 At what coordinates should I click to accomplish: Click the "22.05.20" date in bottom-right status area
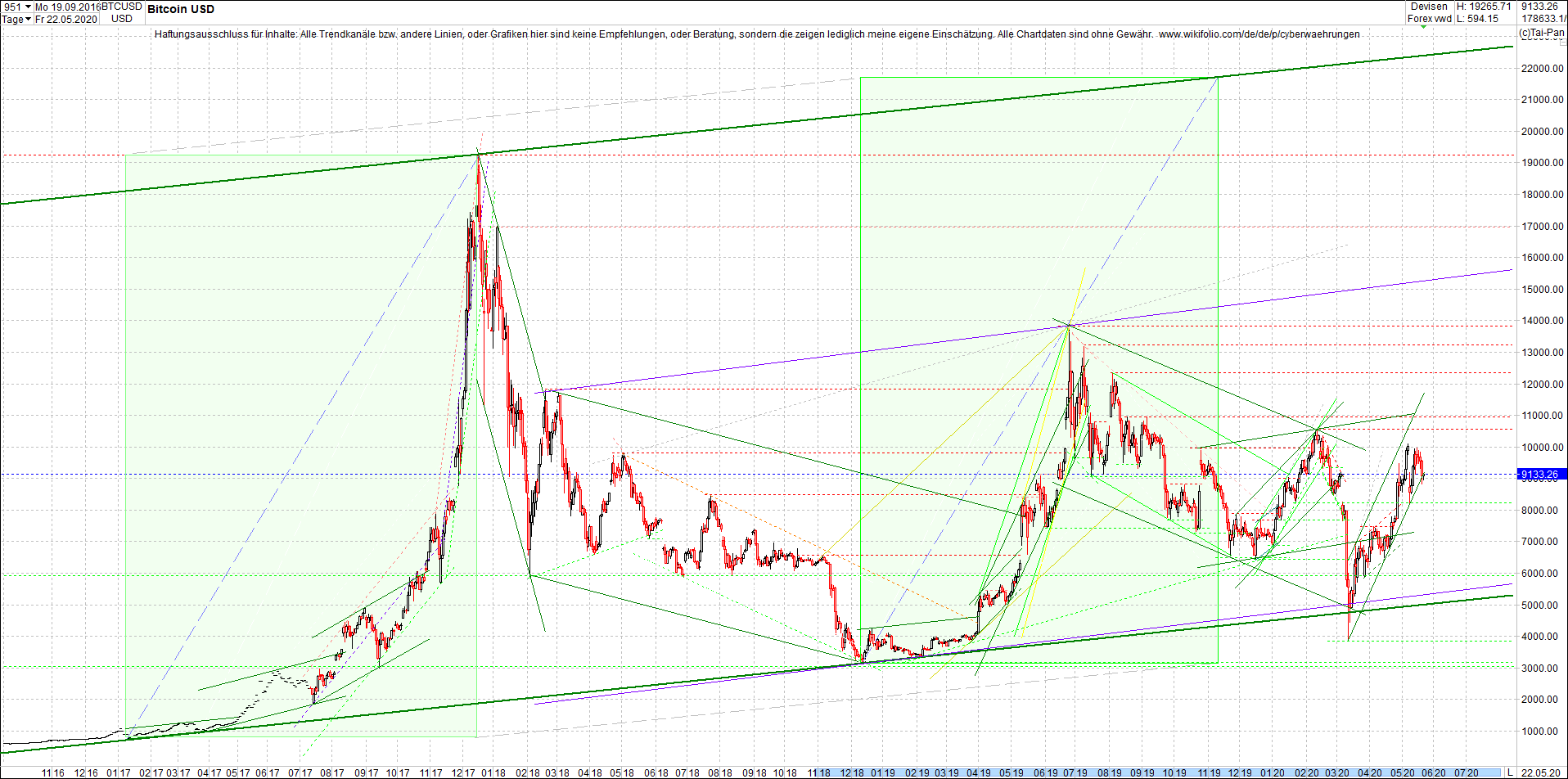(1542, 772)
